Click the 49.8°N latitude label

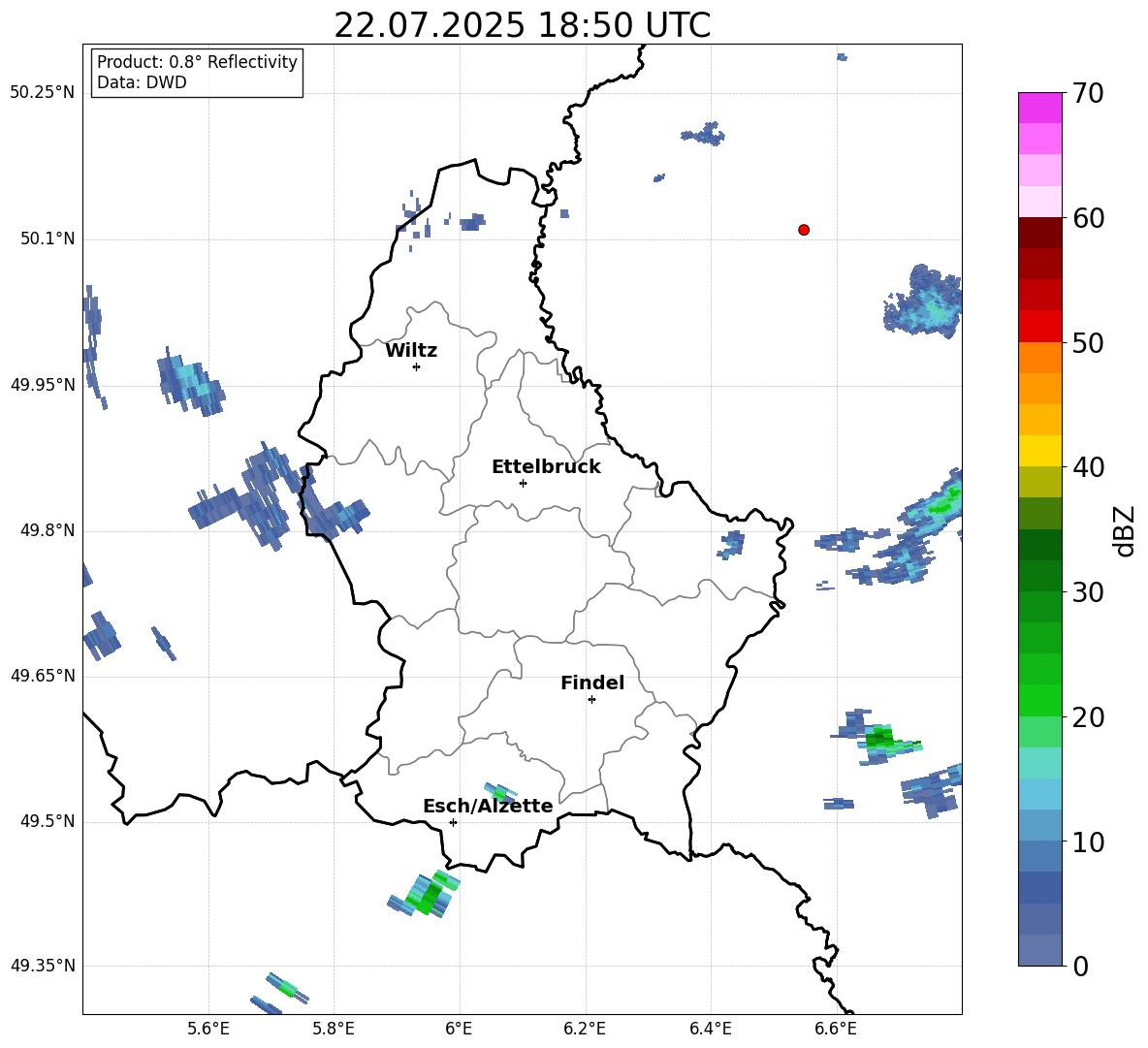(x=48, y=530)
